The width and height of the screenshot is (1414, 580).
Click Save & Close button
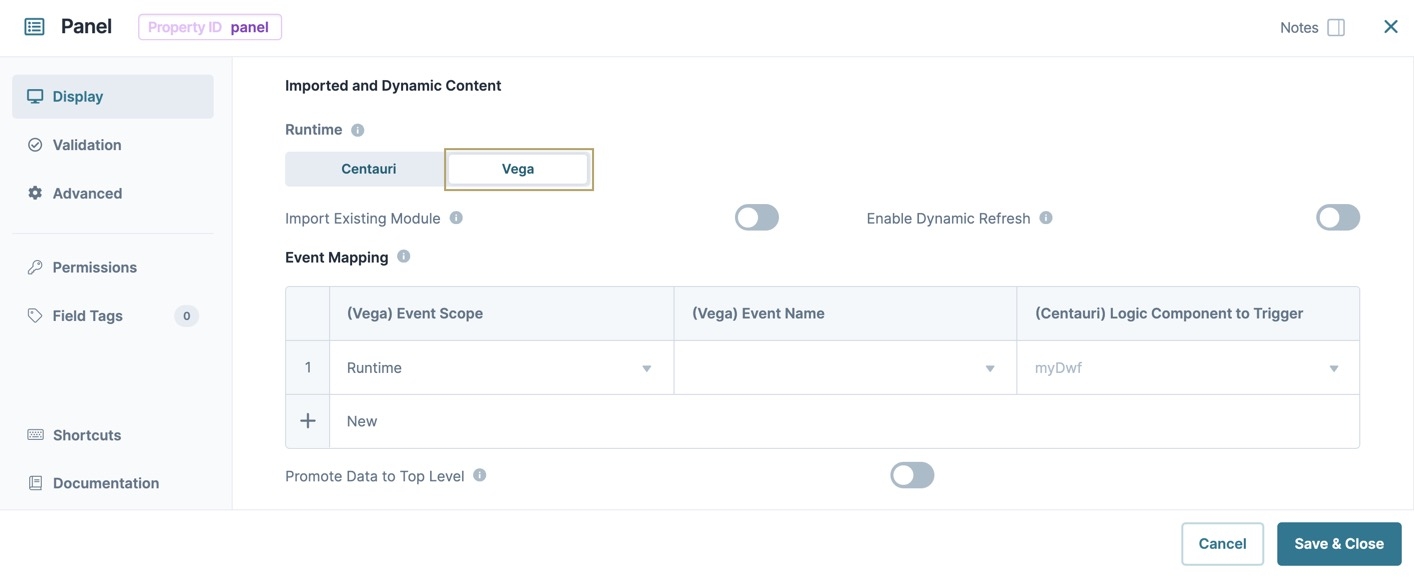pyautogui.click(x=1339, y=544)
